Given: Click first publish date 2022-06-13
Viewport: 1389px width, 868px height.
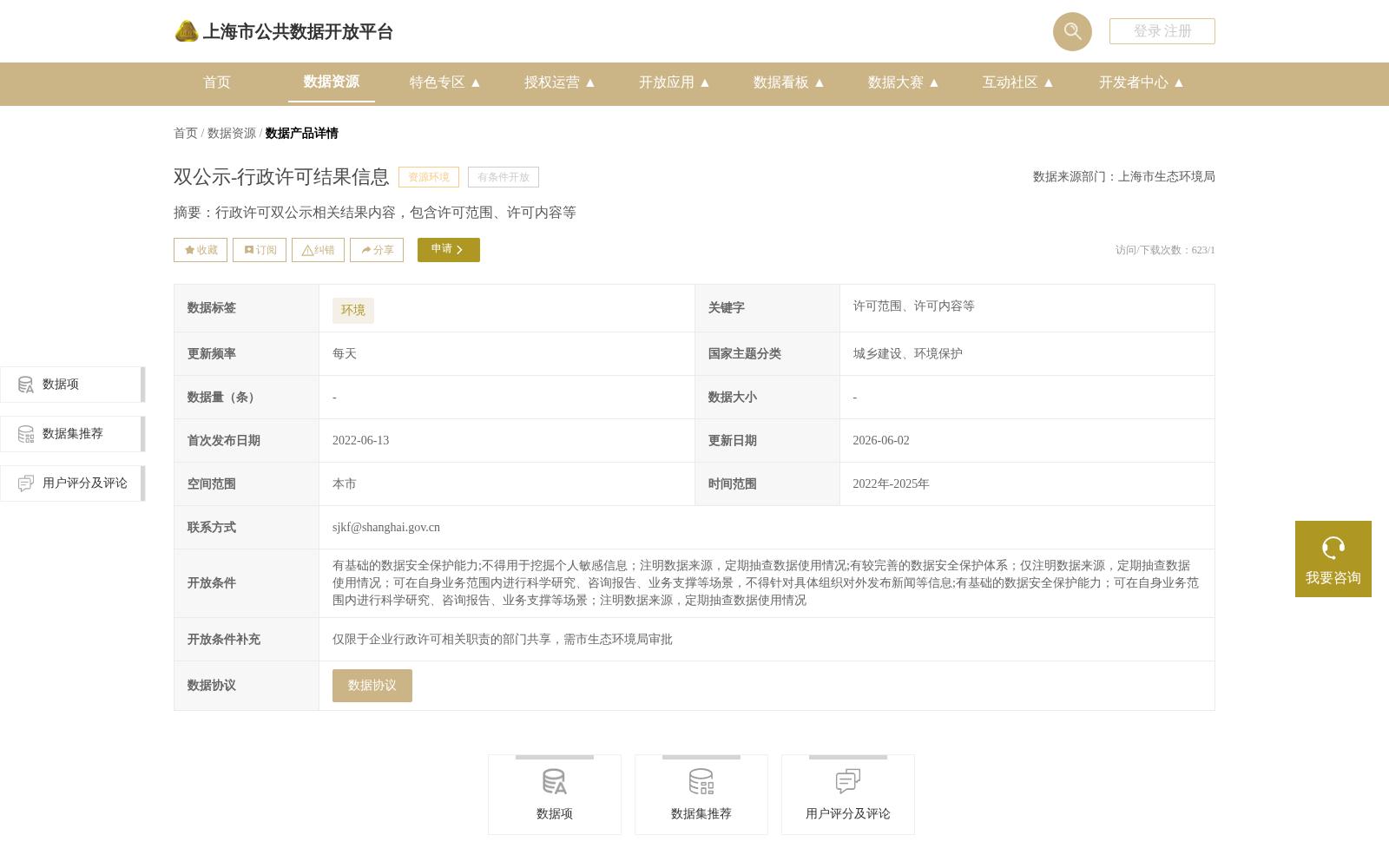Looking at the screenshot, I should tap(361, 440).
